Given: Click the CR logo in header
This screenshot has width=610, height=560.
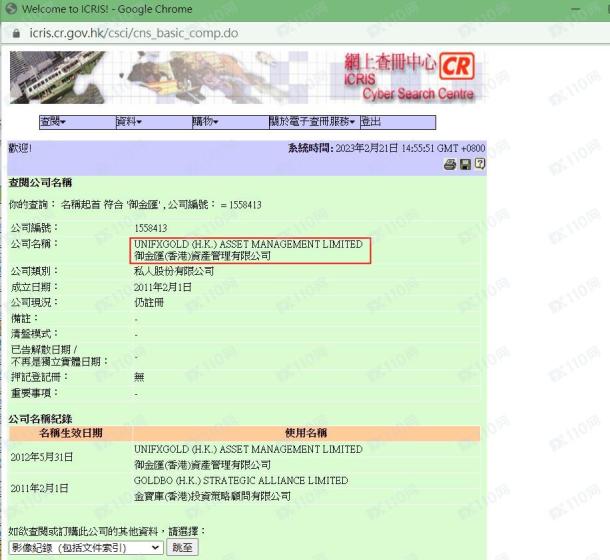Looking at the screenshot, I should 457,66.
